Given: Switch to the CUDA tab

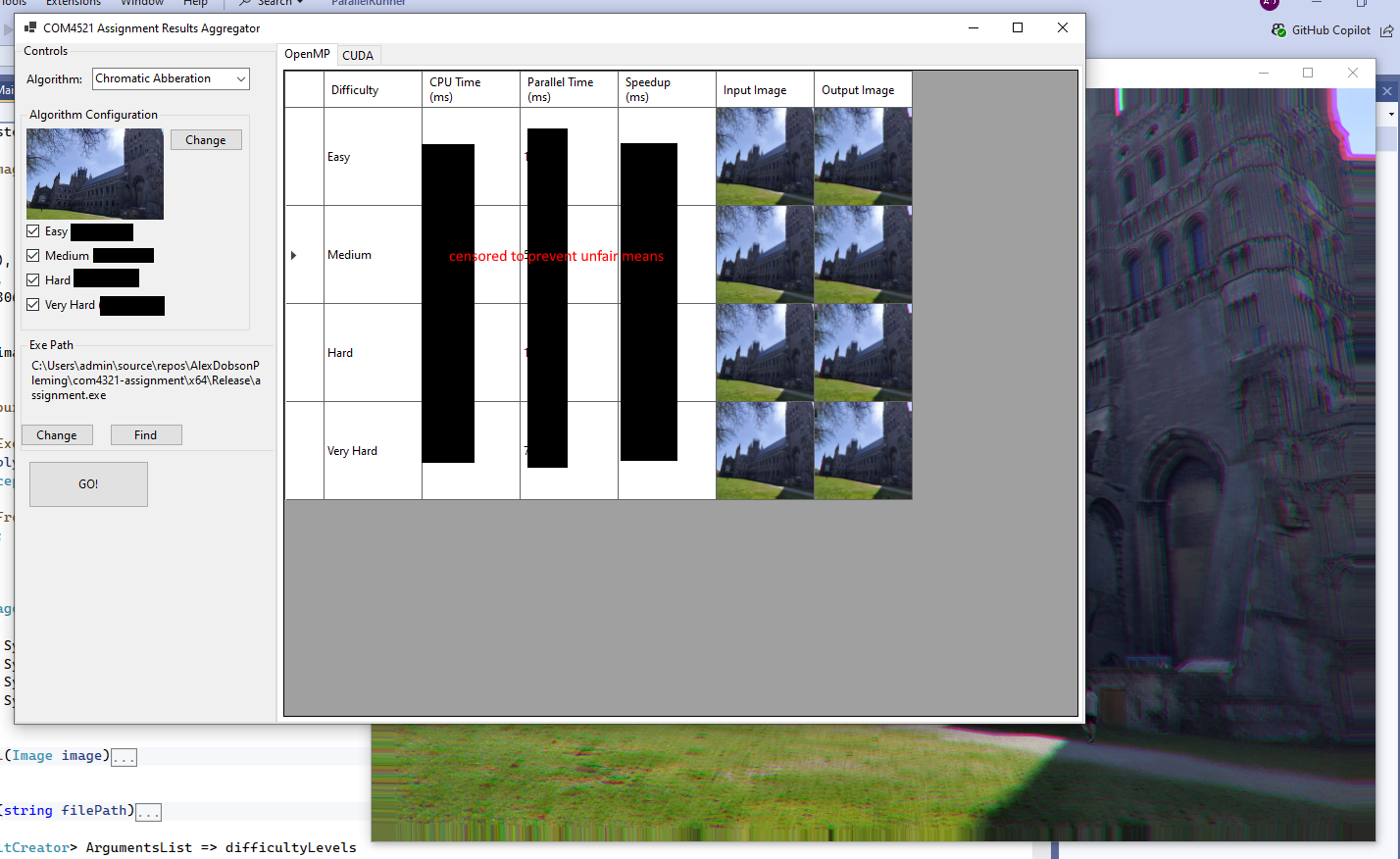Looking at the screenshot, I should [358, 56].
